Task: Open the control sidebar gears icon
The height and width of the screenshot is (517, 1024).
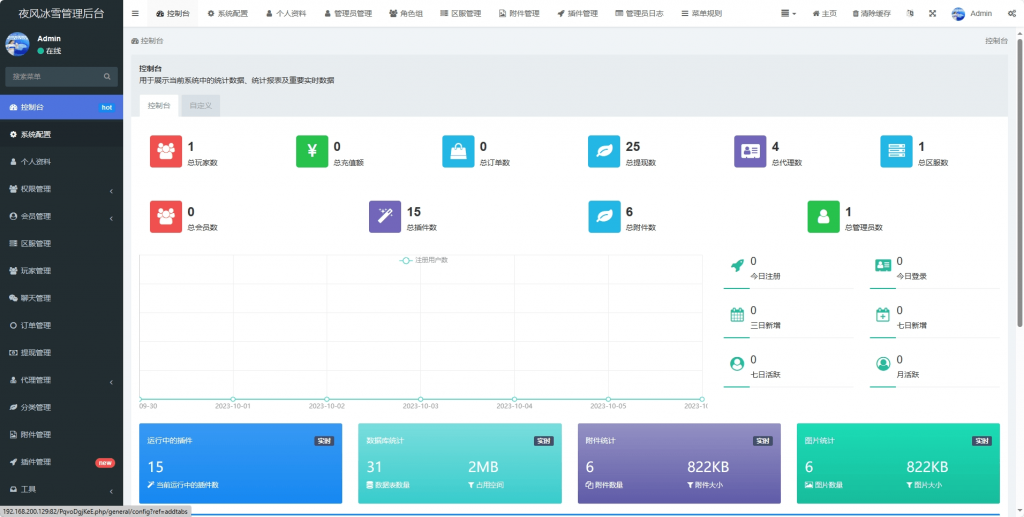Action: [x=1011, y=13]
